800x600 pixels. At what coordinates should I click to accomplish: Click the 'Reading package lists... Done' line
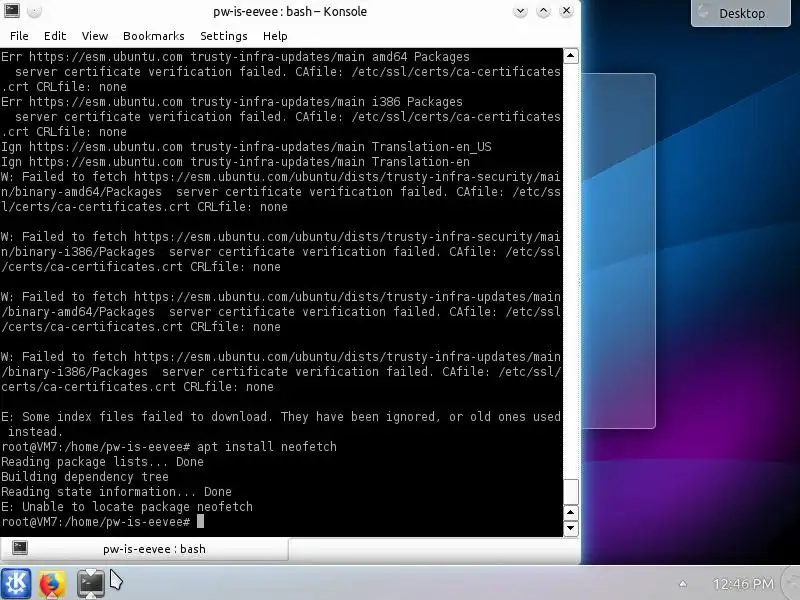(x=103, y=462)
